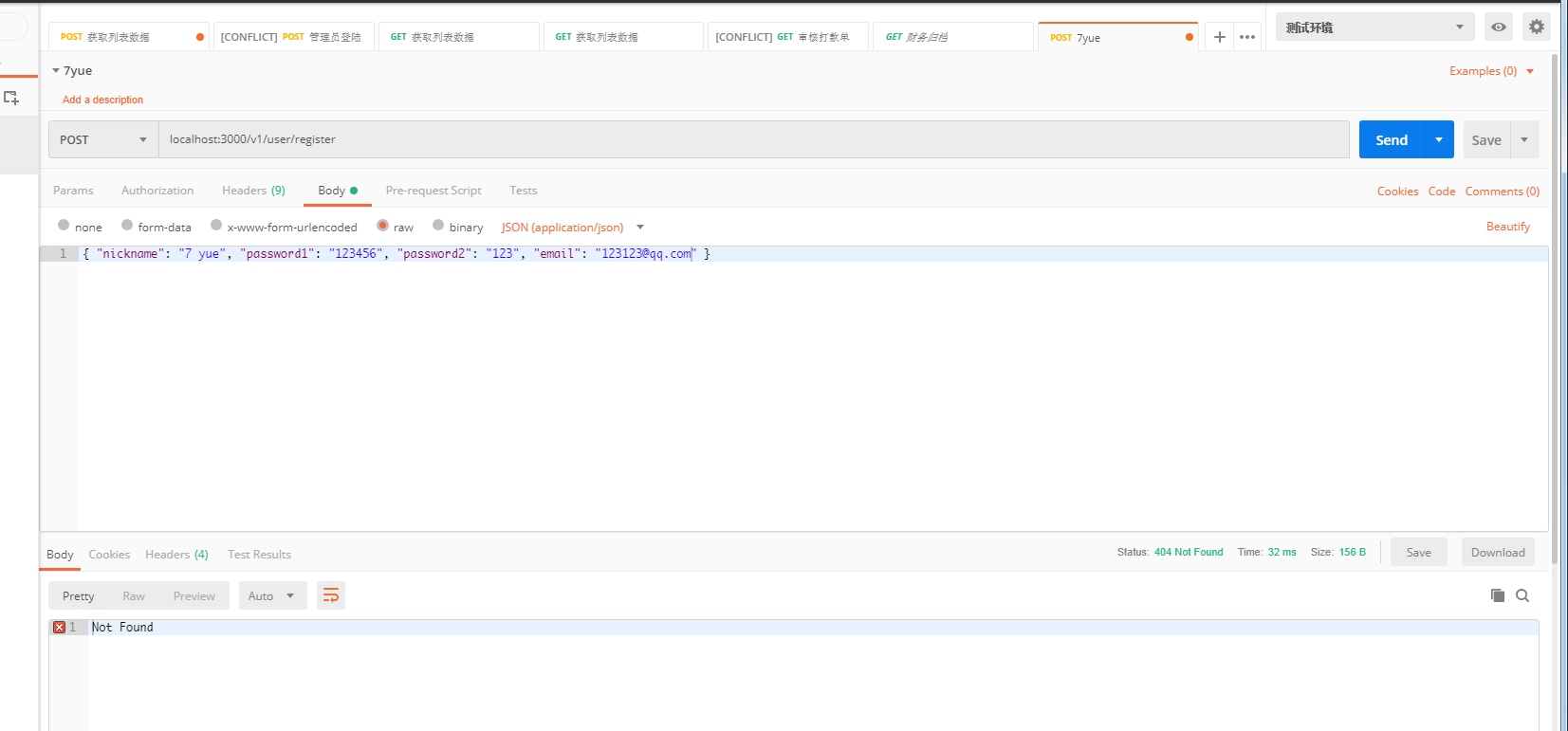Click the Add a description link
This screenshot has height=731, width=1568.
coord(102,100)
